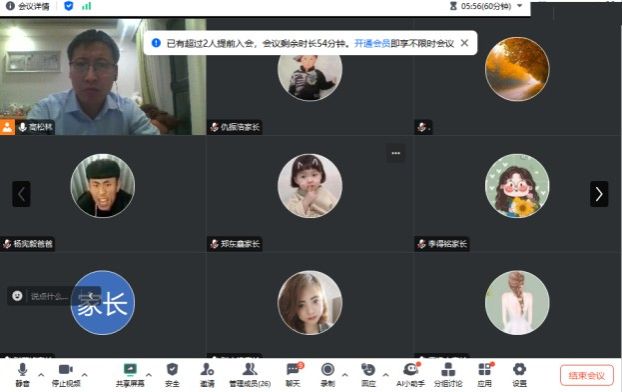Start recording with the Record icon
The width and height of the screenshot is (622, 392).
click(x=328, y=375)
